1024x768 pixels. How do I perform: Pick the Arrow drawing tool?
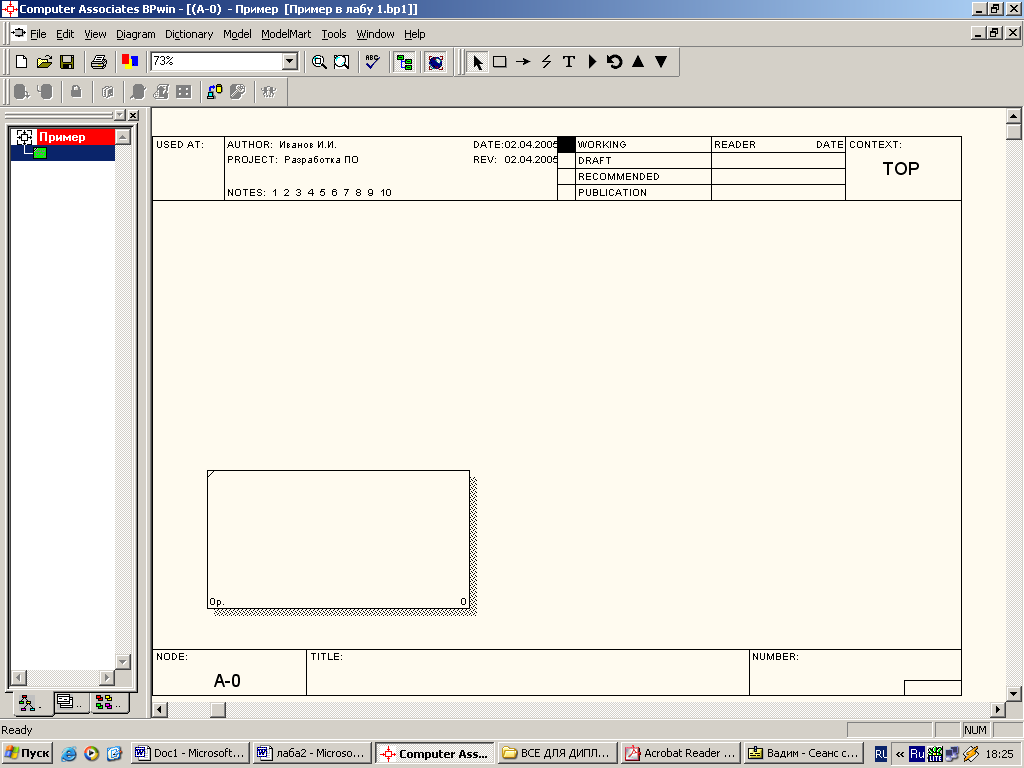point(522,62)
